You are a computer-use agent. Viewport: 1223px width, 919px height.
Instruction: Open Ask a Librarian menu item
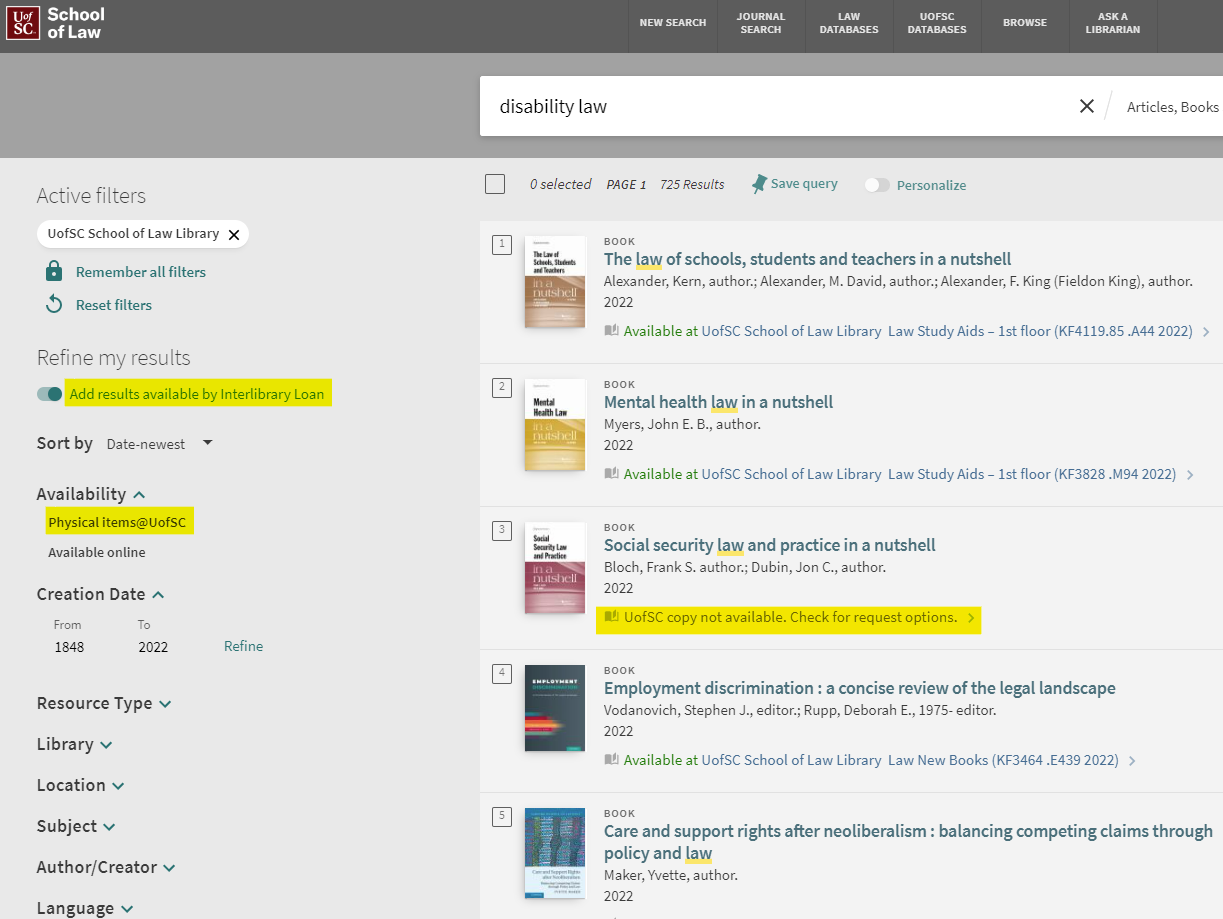(1113, 23)
